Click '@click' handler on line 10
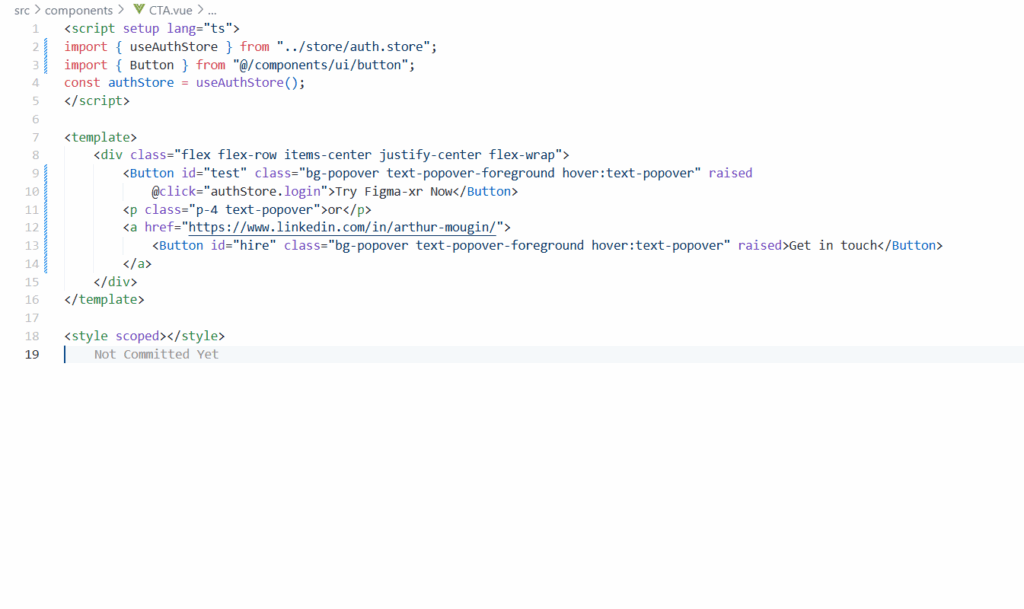 tap(174, 191)
